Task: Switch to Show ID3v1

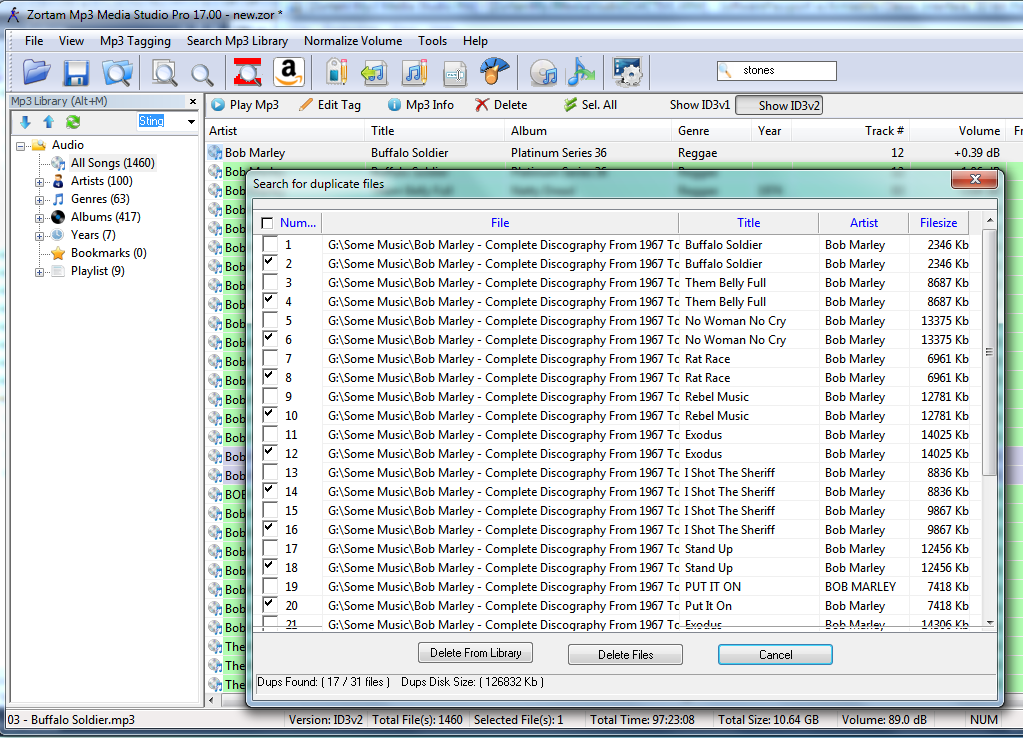Action: pyautogui.click(x=699, y=105)
